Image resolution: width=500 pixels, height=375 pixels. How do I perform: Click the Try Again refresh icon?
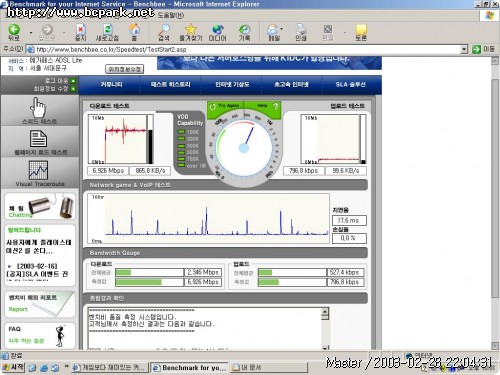click(x=212, y=106)
